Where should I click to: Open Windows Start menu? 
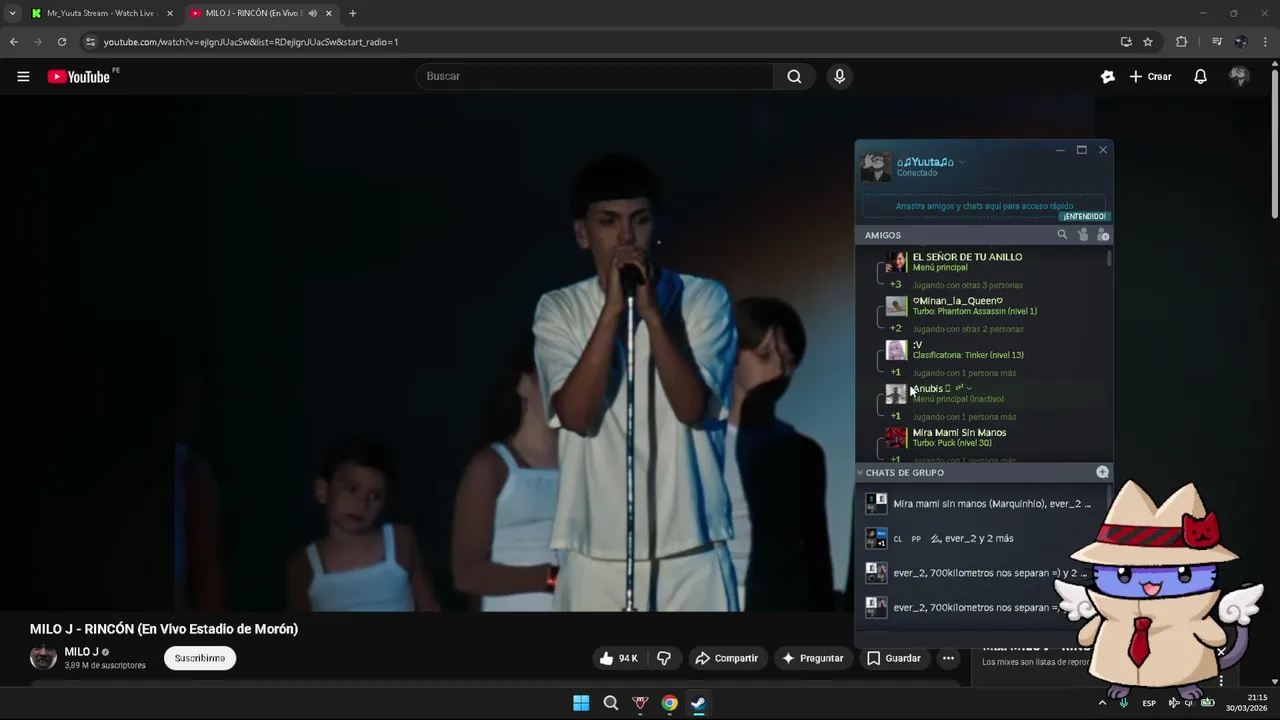coord(581,703)
